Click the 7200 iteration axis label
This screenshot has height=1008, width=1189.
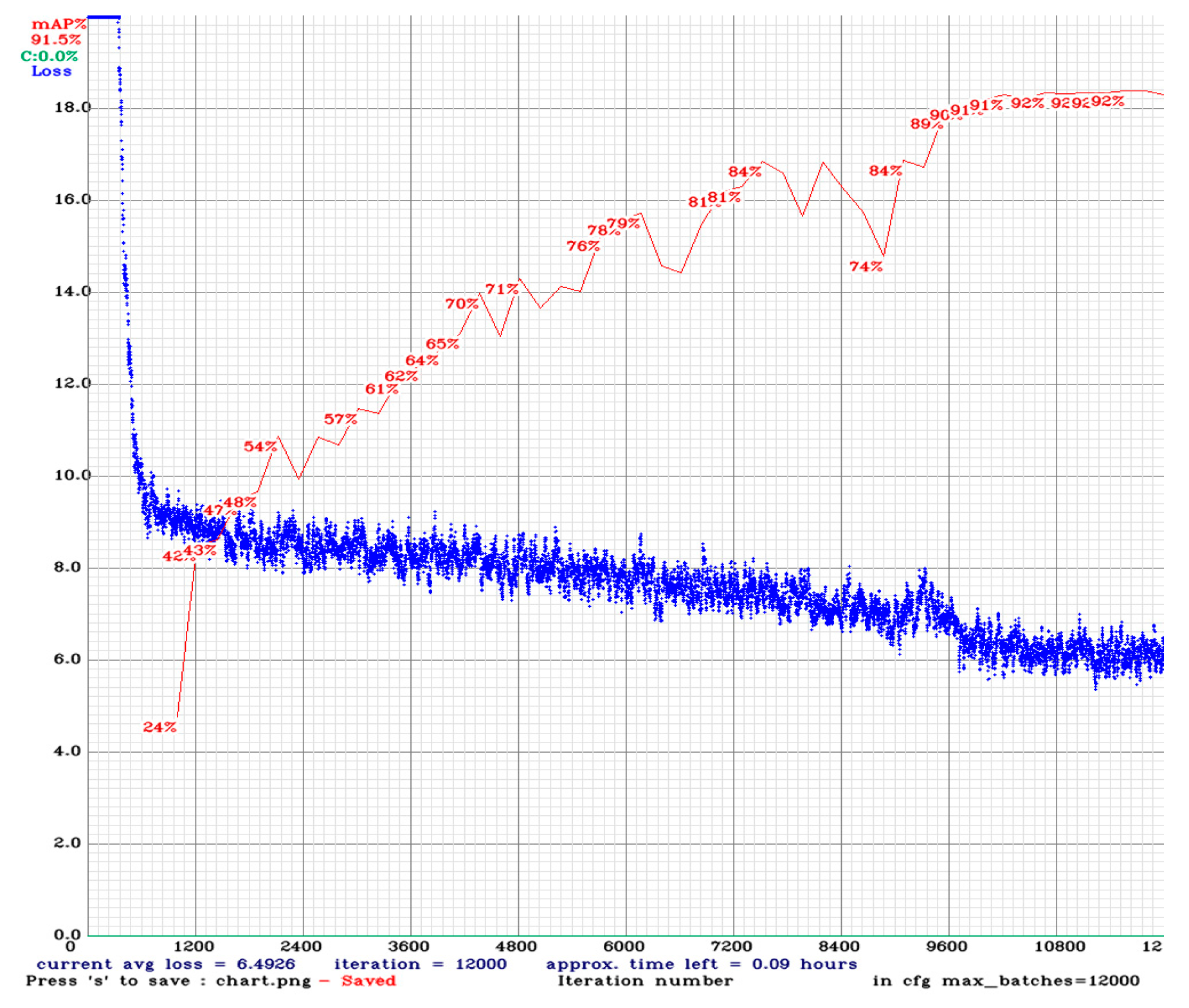pos(732,946)
